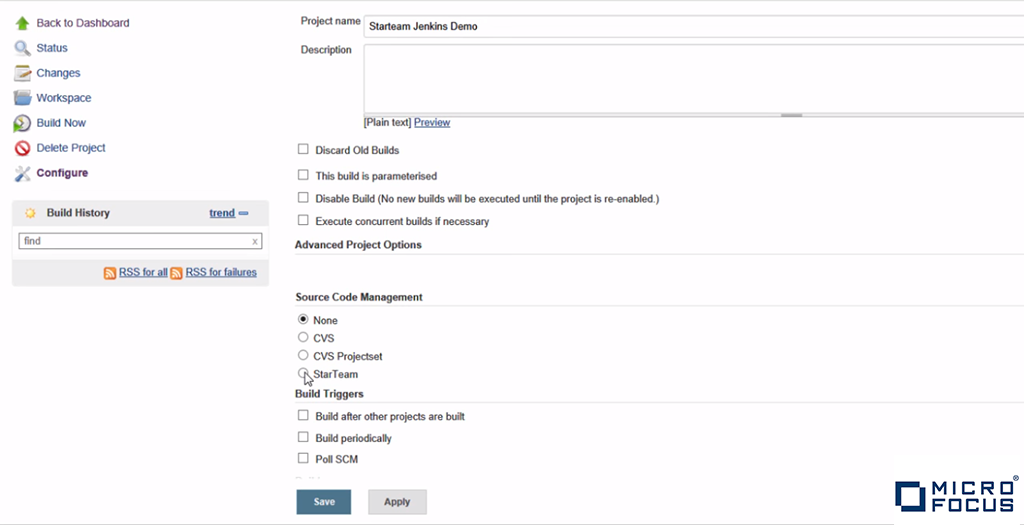1024x525 pixels.
Task: Click into the Project name field
Action: pyautogui.click(x=690, y=26)
